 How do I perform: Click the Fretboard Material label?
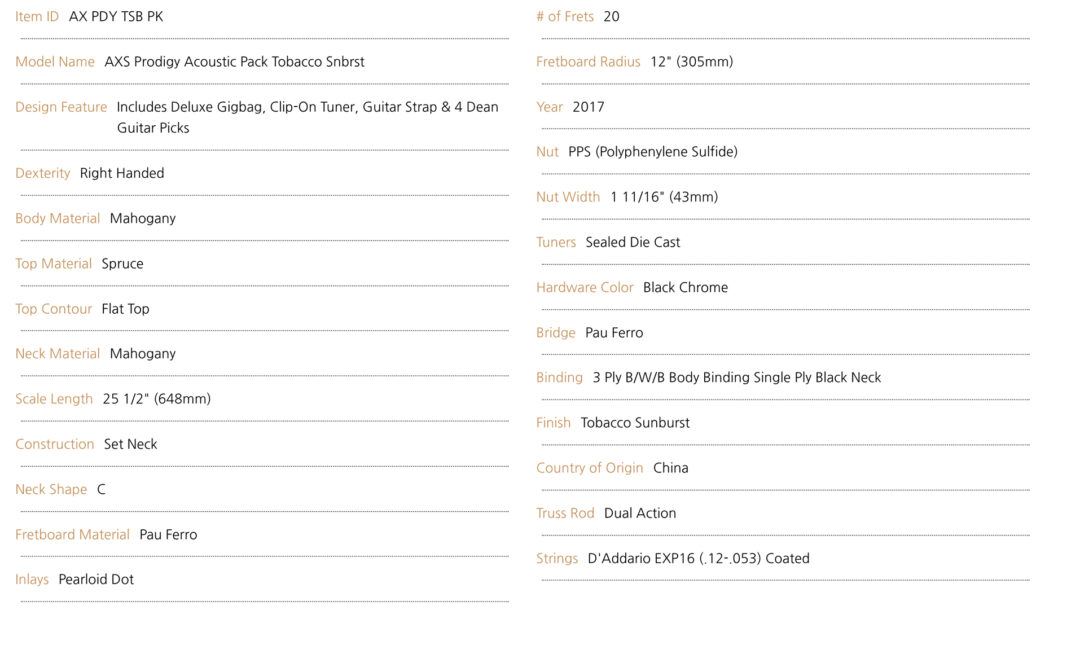[x=72, y=535]
